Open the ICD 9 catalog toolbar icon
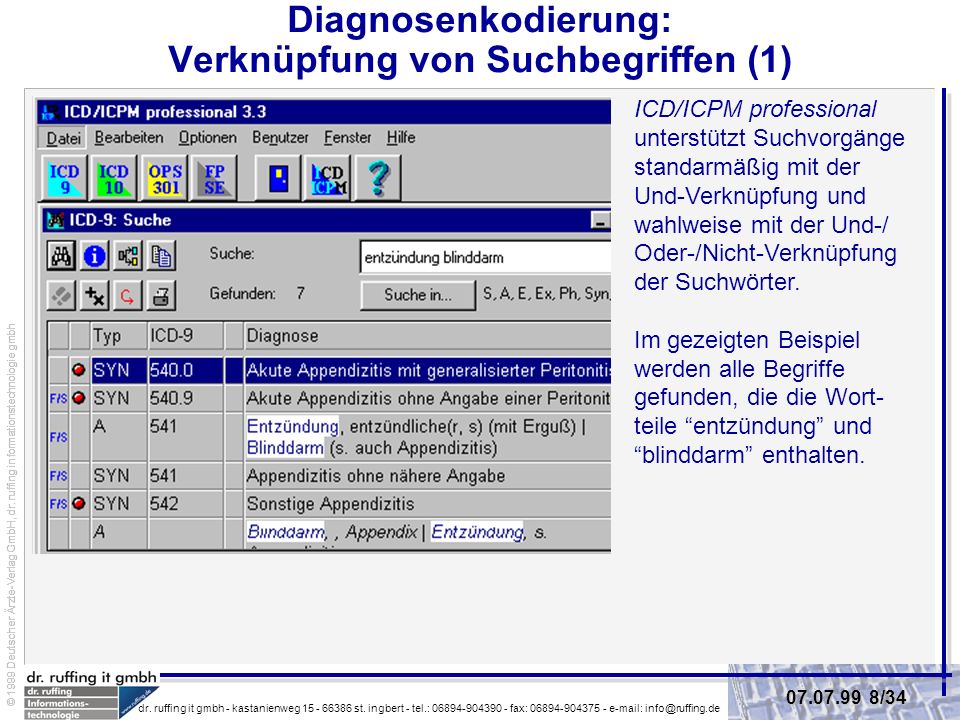Viewport: 960px width, 720px height. 64,178
